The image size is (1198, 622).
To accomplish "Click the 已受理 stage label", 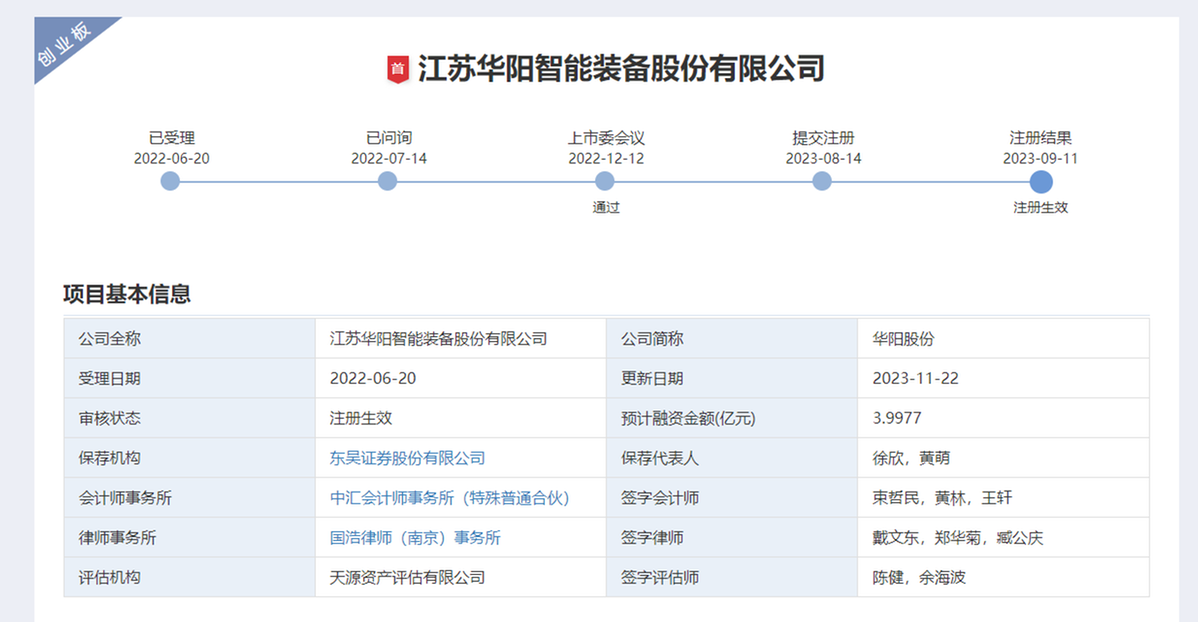I will coord(172,138).
